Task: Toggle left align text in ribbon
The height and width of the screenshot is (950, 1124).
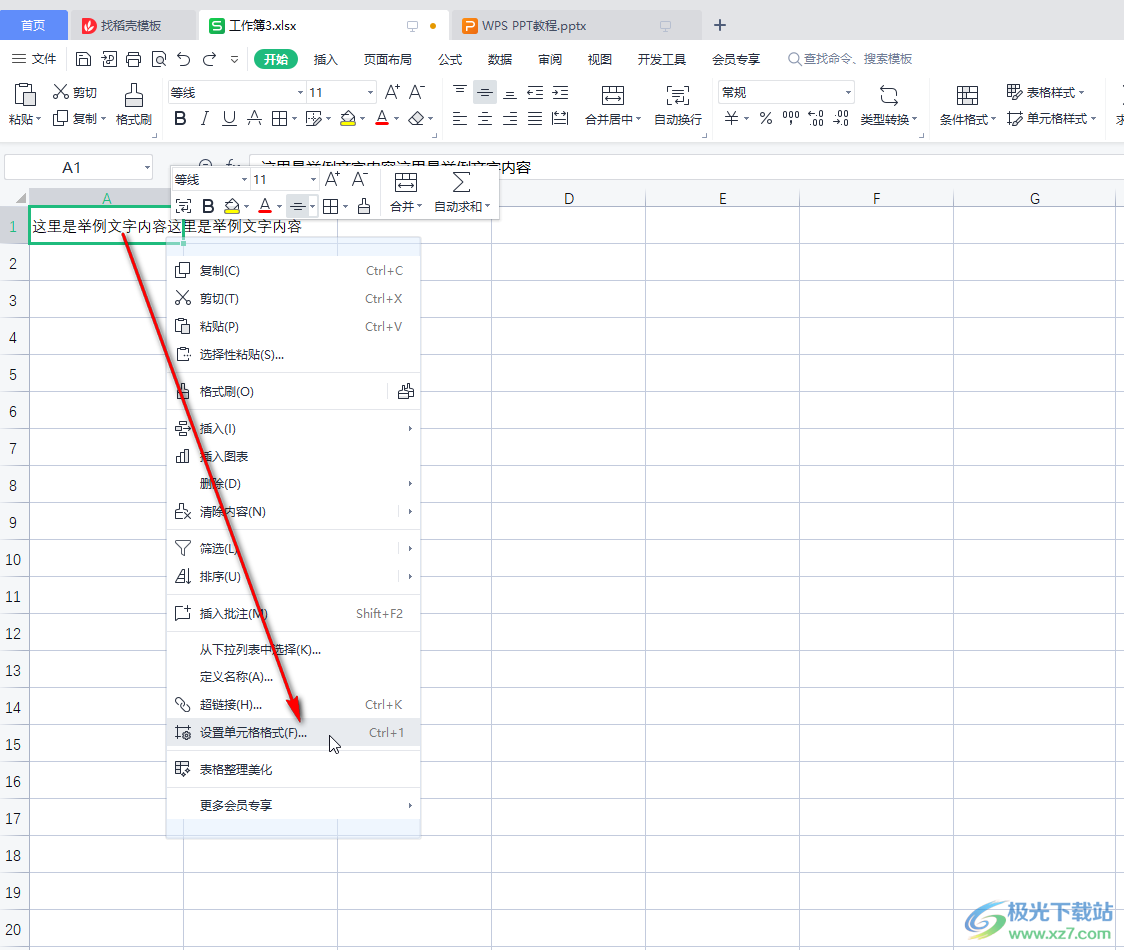Action: 460,118
